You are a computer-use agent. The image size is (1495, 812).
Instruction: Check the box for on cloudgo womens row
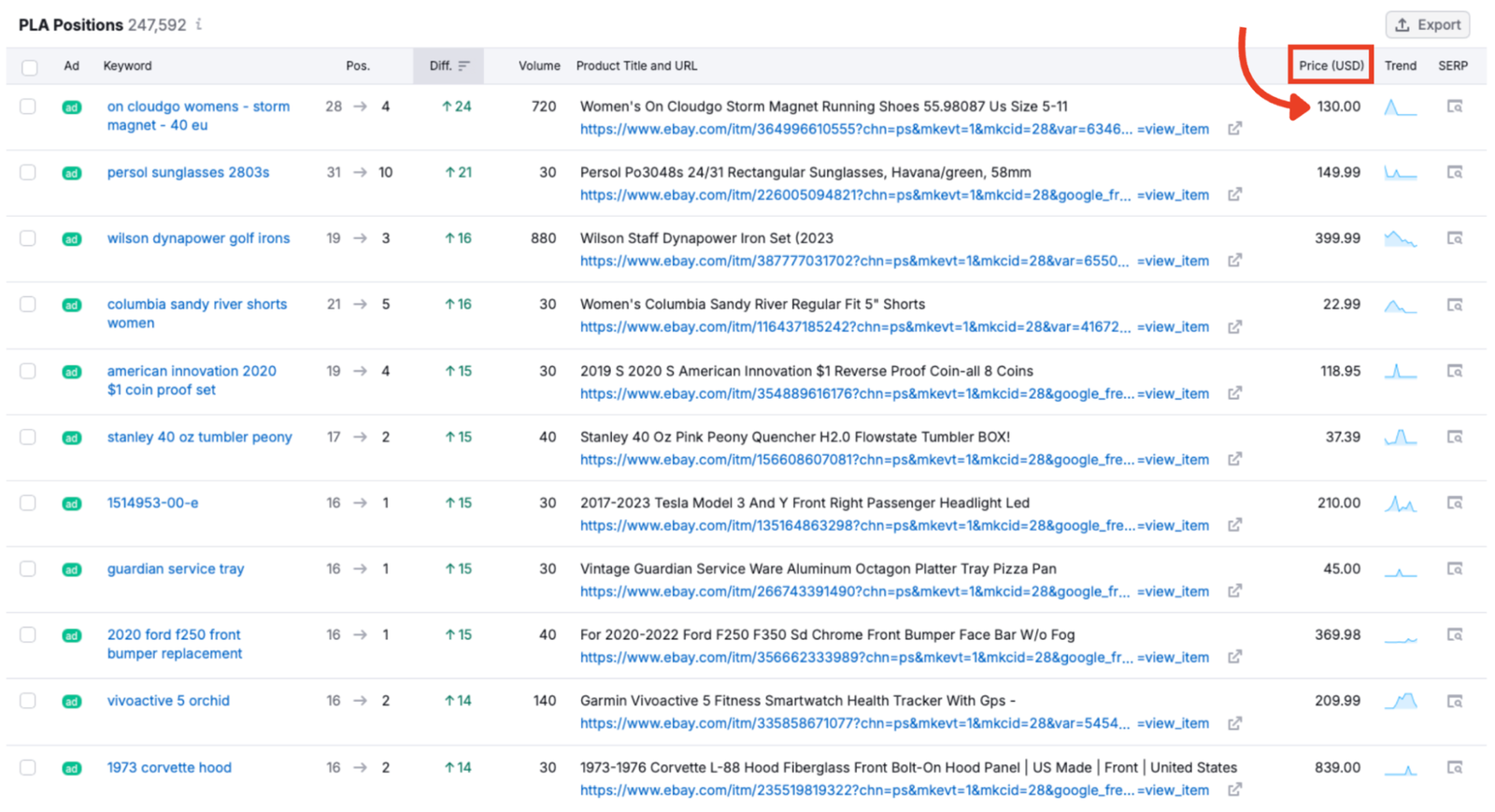pos(28,107)
